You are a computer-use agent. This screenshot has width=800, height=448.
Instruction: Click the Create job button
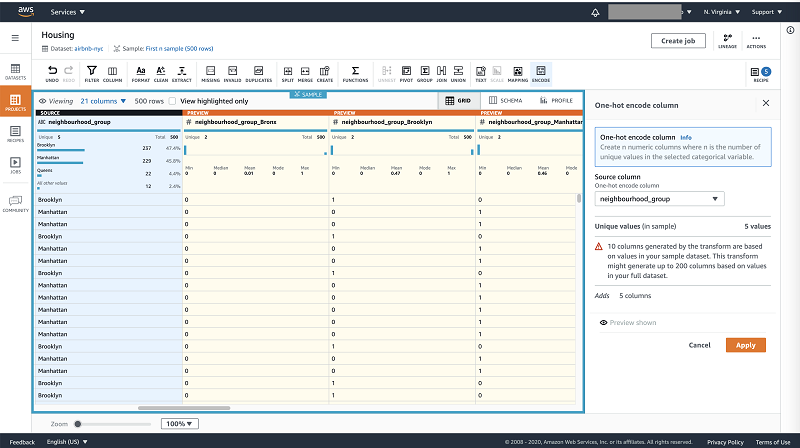click(x=678, y=40)
